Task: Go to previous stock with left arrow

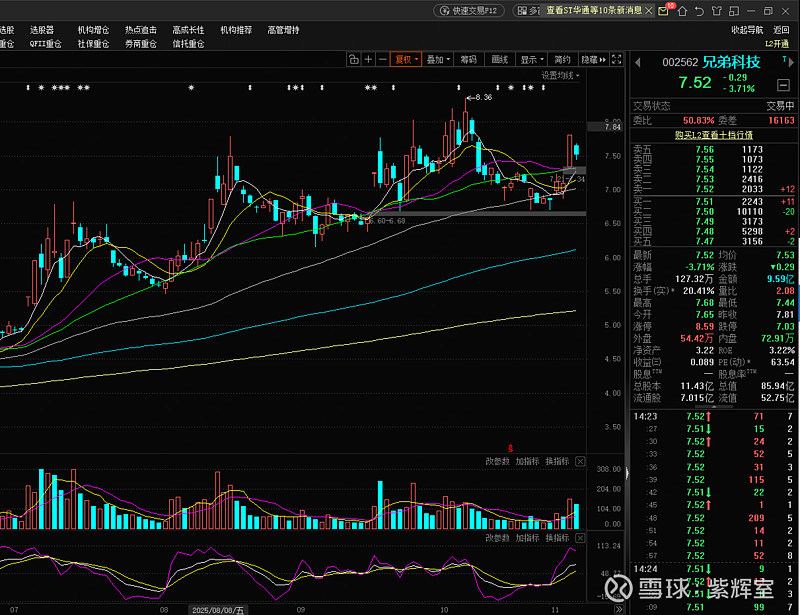Action: click(x=638, y=63)
